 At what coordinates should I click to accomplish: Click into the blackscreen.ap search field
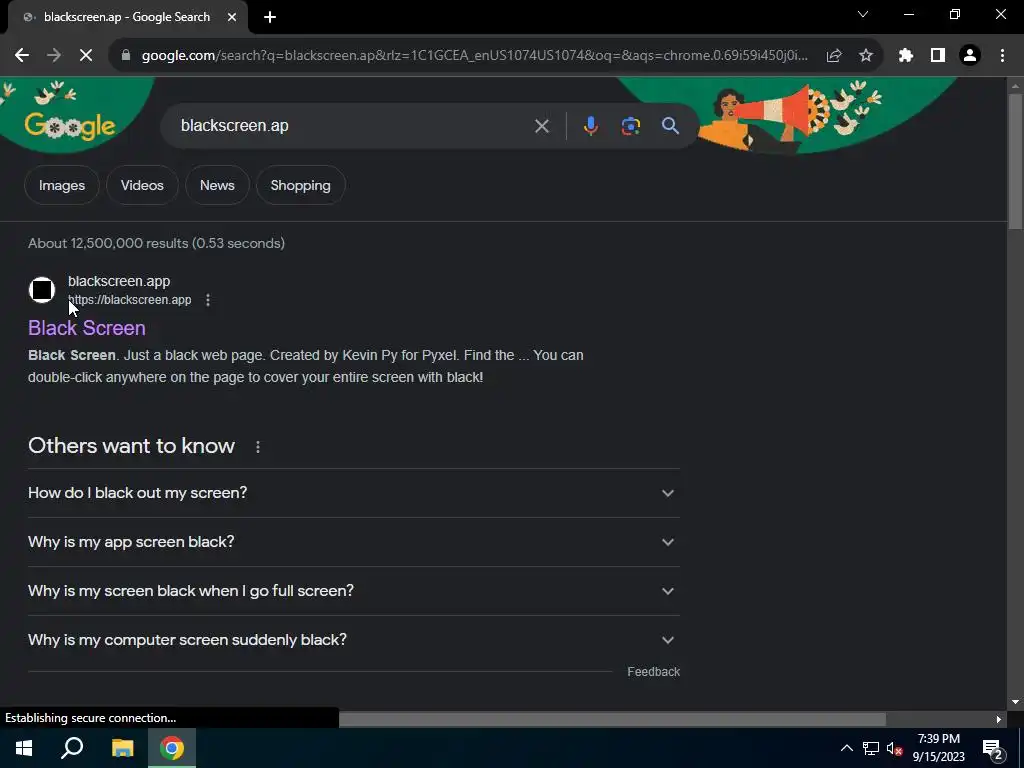point(353,125)
